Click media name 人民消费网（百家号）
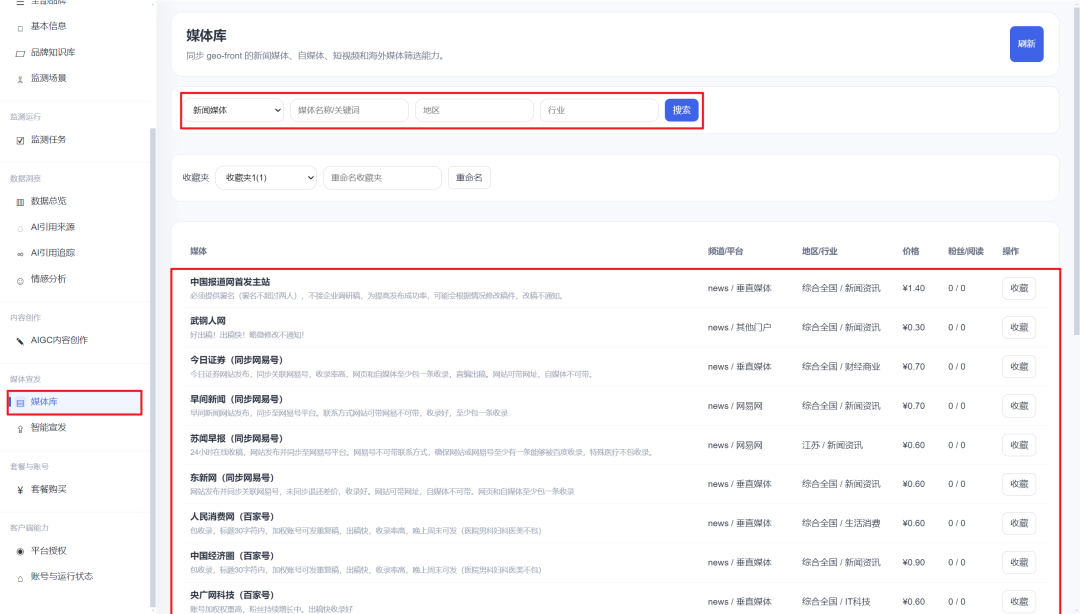Screen dimensions: 1080x614 click(232, 516)
